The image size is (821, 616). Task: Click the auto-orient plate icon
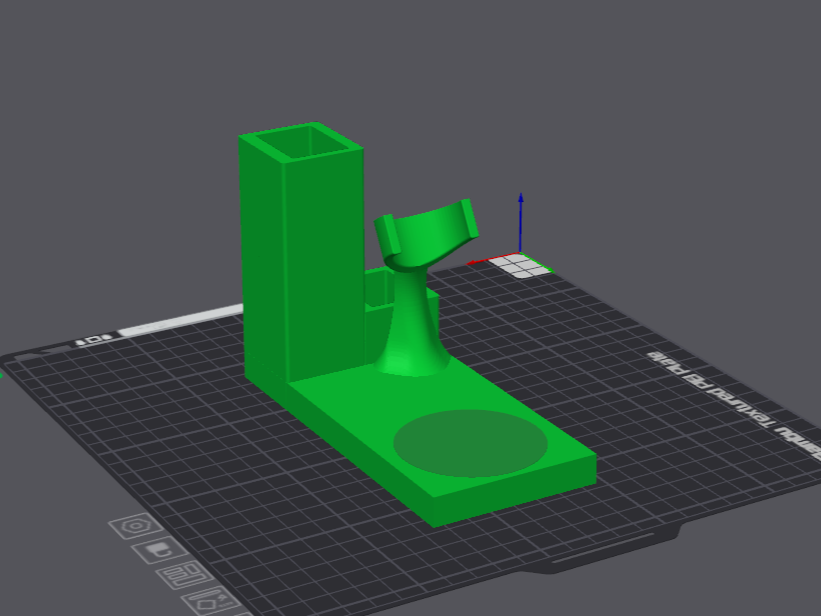click(x=209, y=600)
